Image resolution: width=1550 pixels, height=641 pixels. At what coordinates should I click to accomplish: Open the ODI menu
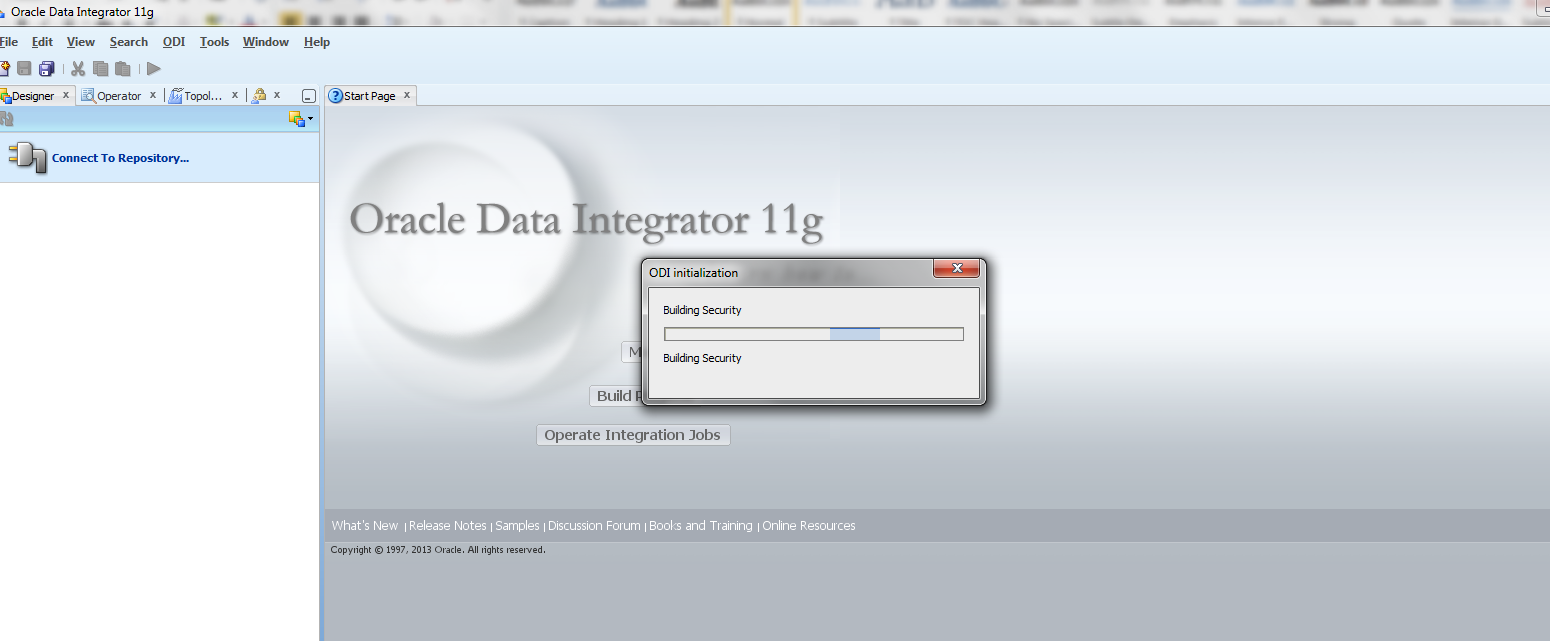pyautogui.click(x=174, y=42)
